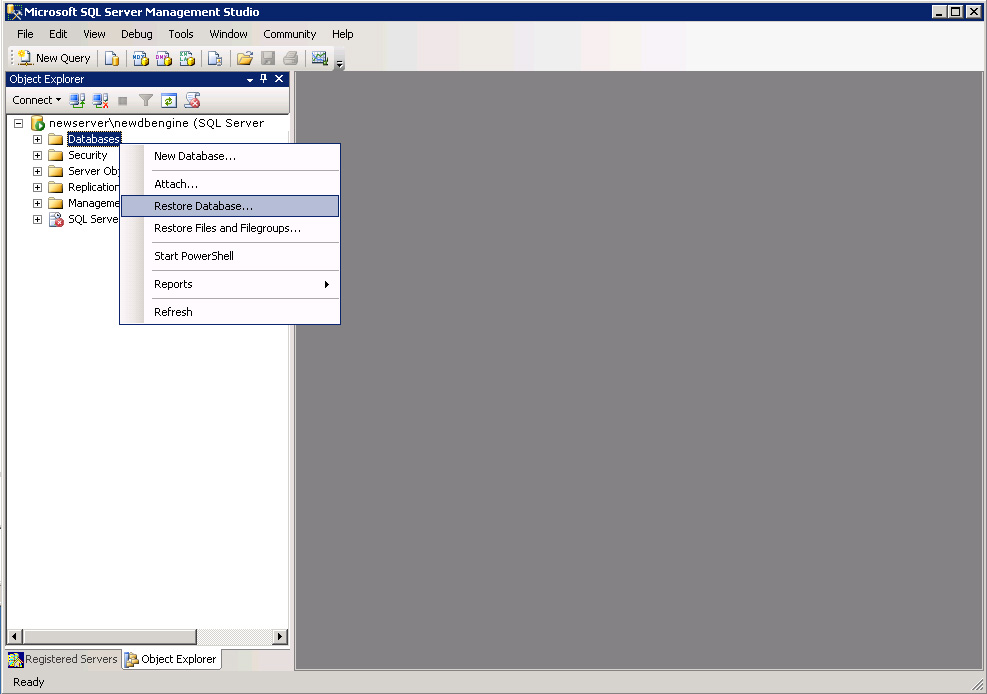Open the toolbar options overflow arrow
Screen dimensions: 987x694
click(340, 63)
